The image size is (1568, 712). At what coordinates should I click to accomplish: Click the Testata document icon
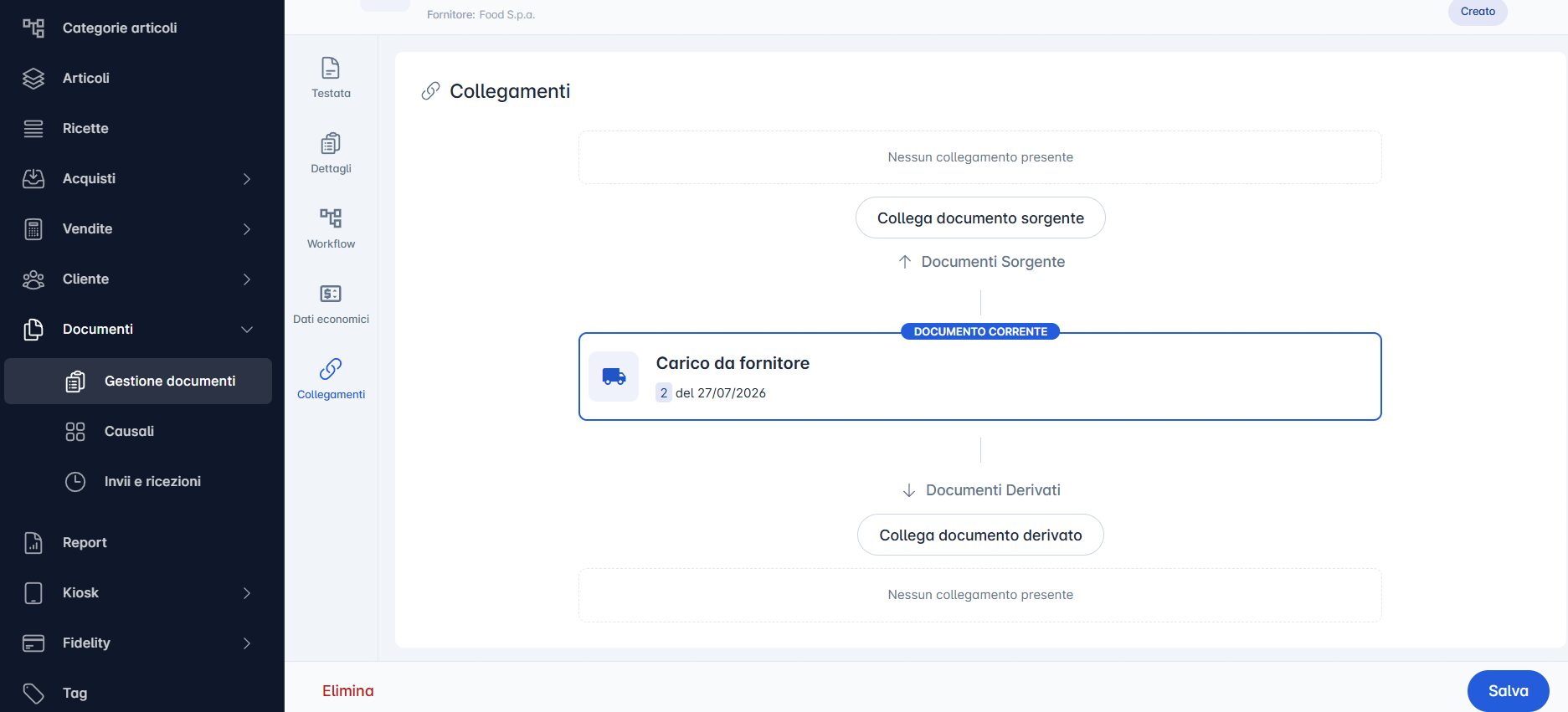click(331, 68)
